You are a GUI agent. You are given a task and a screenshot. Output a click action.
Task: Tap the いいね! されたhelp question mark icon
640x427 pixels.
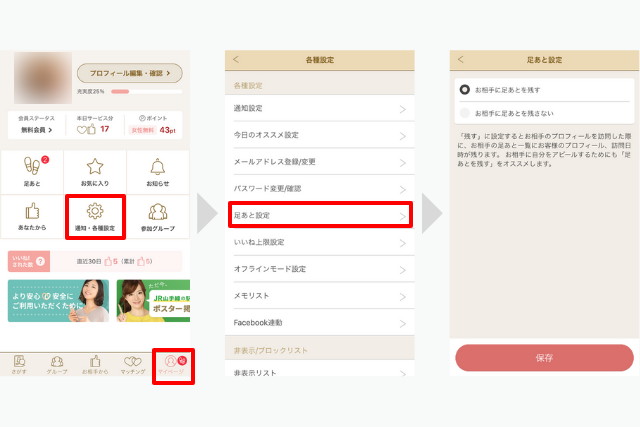pos(40,261)
